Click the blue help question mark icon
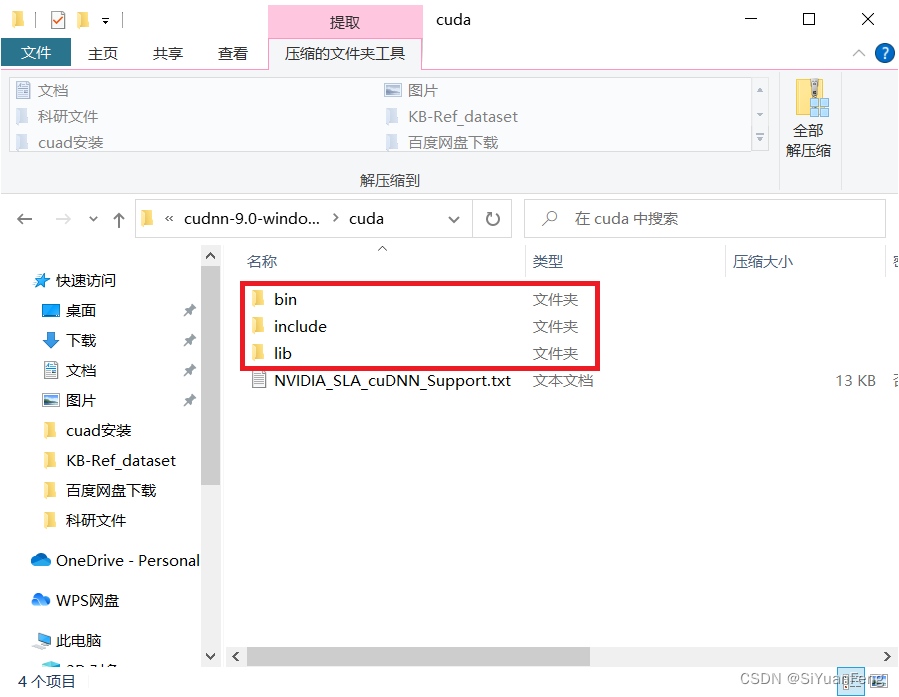Screen dimensions: 899x697 [x=885, y=53]
